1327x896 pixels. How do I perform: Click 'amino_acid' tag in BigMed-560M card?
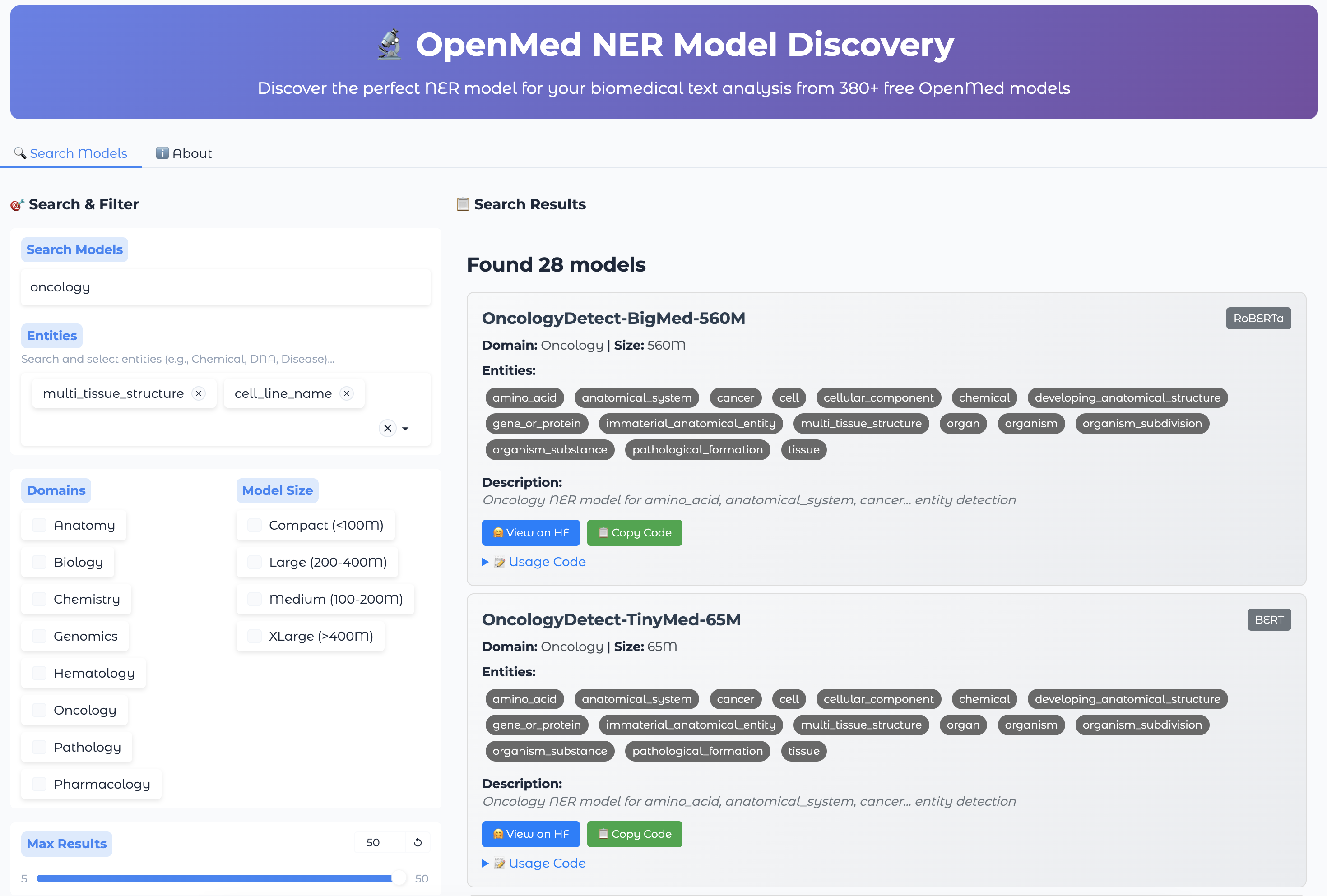(525, 398)
